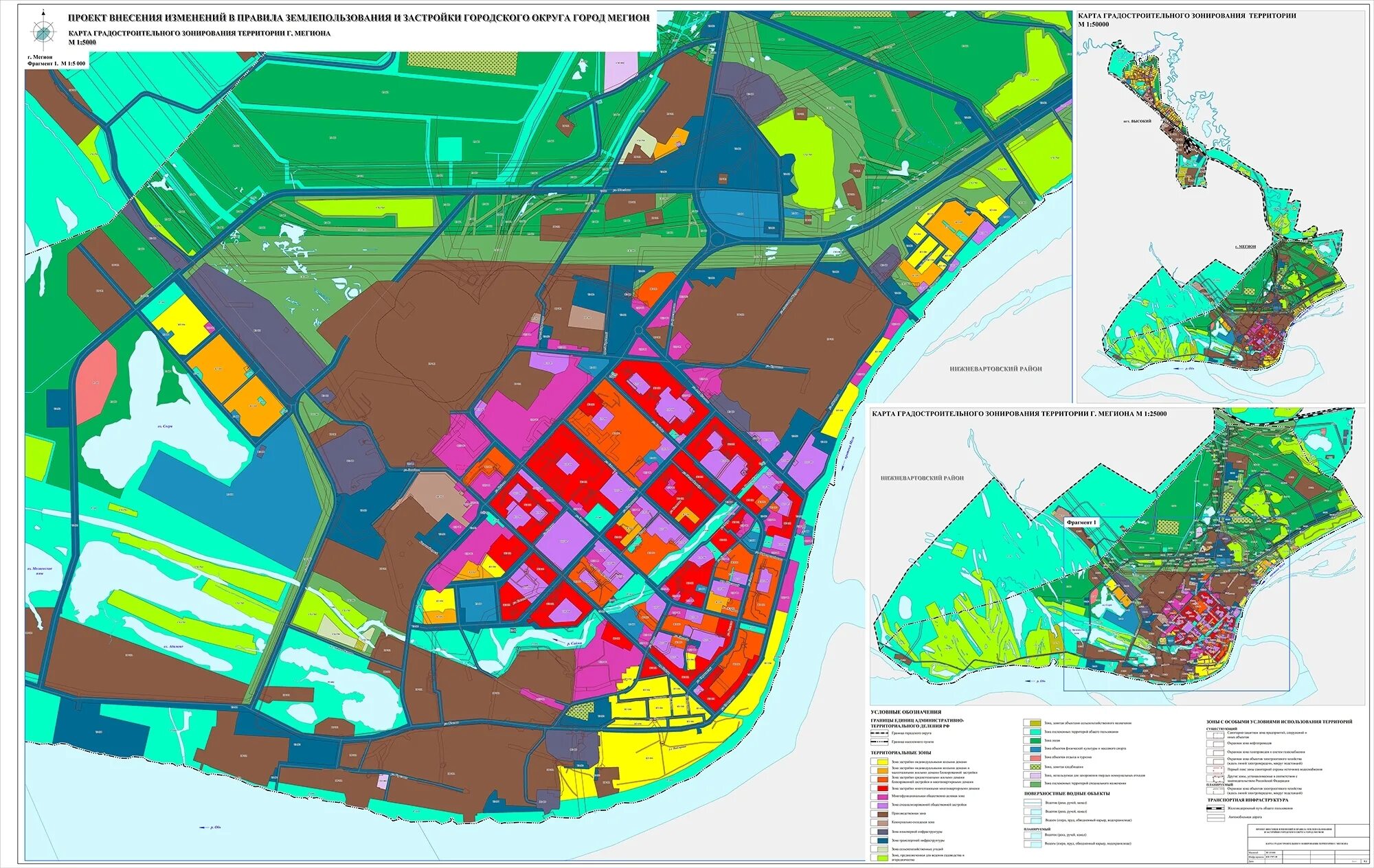Click the yellow individual housing legend swatch
This screenshot has width=1374, height=868.
tap(882, 762)
